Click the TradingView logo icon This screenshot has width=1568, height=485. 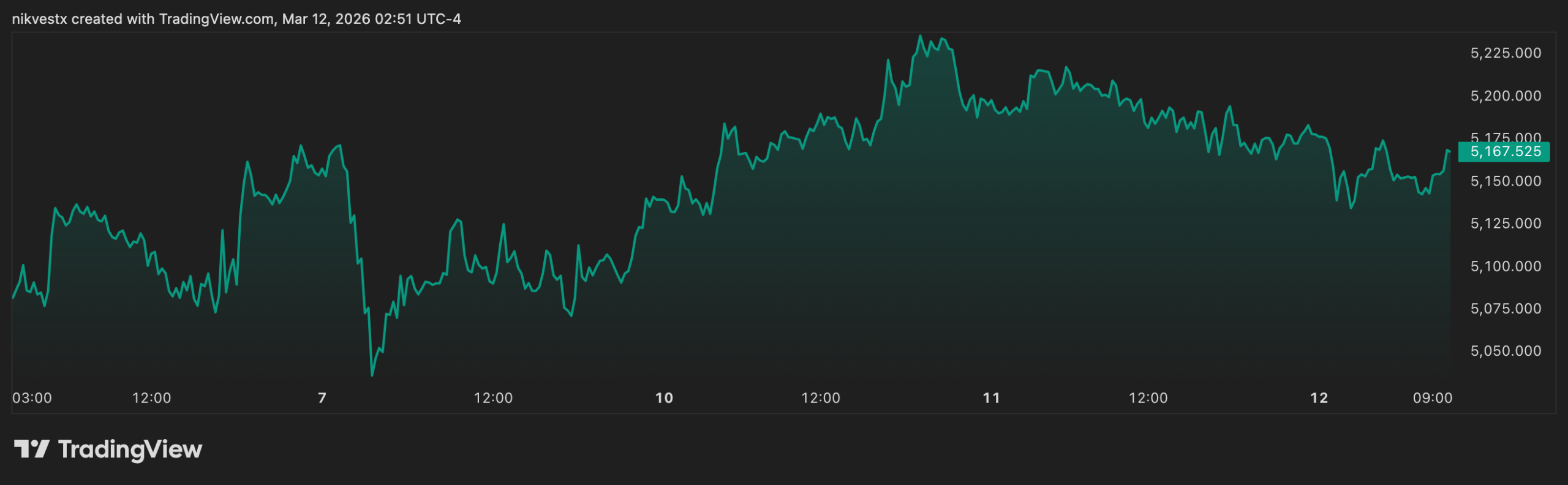click(31, 449)
